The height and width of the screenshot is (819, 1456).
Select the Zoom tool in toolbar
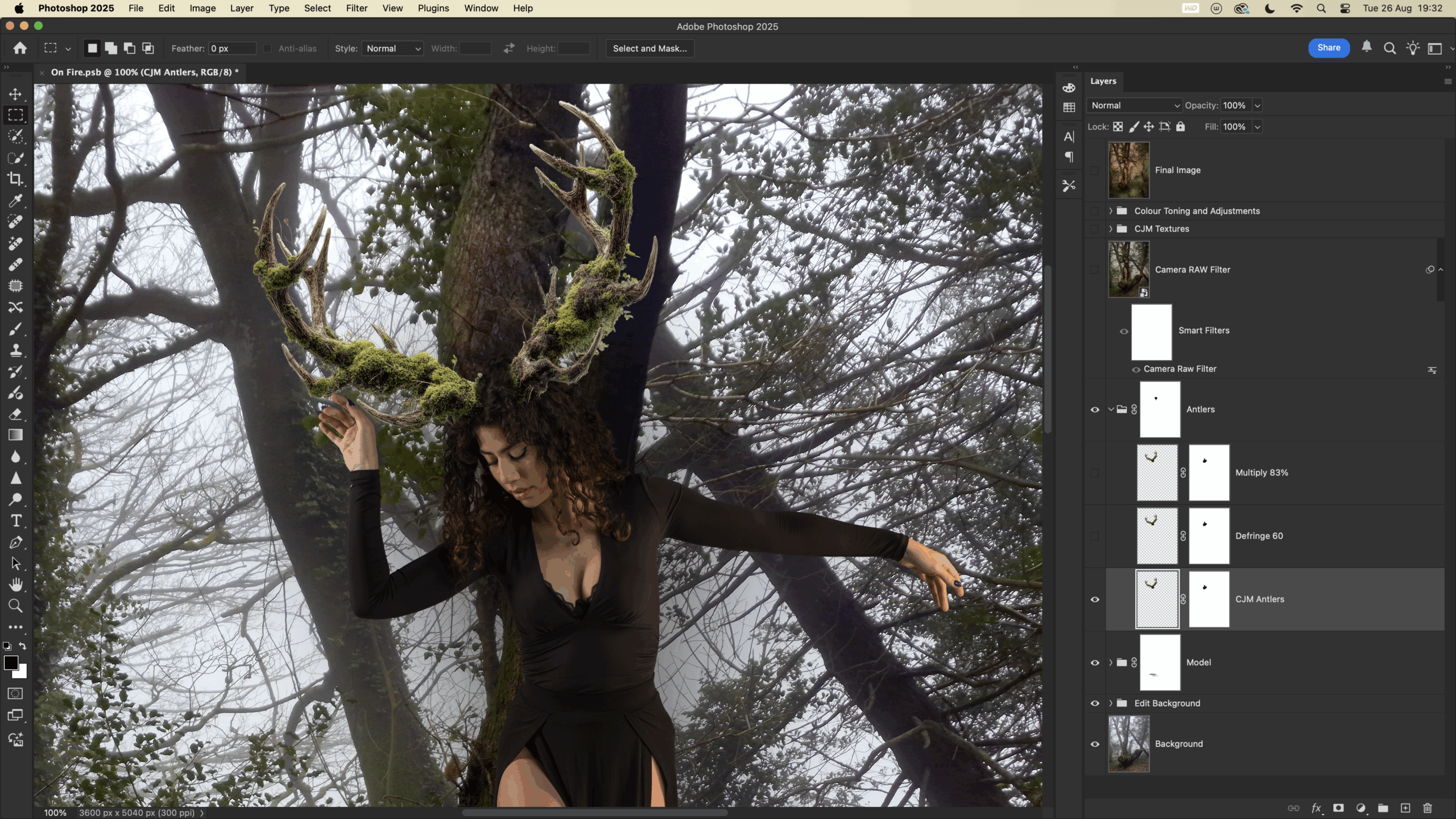pyautogui.click(x=15, y=606)
